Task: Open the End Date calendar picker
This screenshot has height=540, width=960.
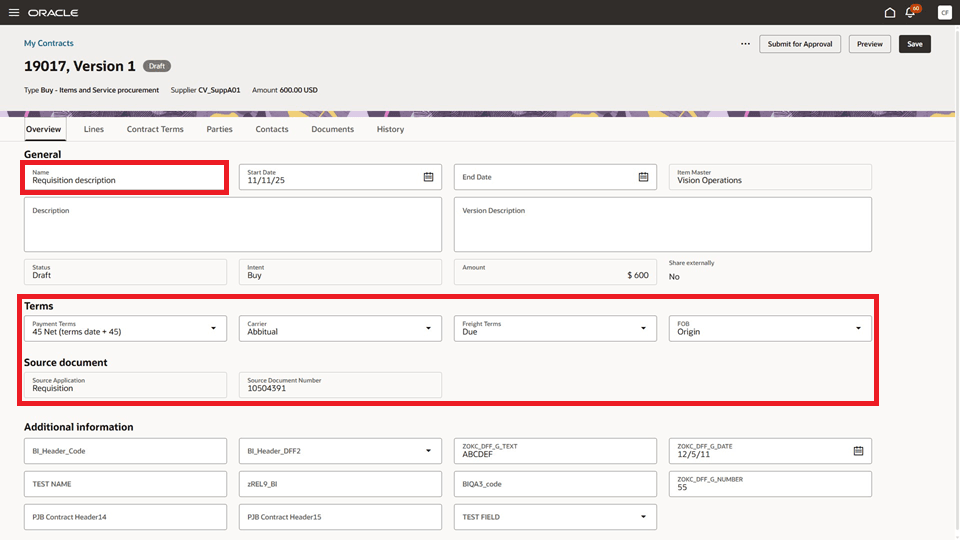Action: [643, 177]
